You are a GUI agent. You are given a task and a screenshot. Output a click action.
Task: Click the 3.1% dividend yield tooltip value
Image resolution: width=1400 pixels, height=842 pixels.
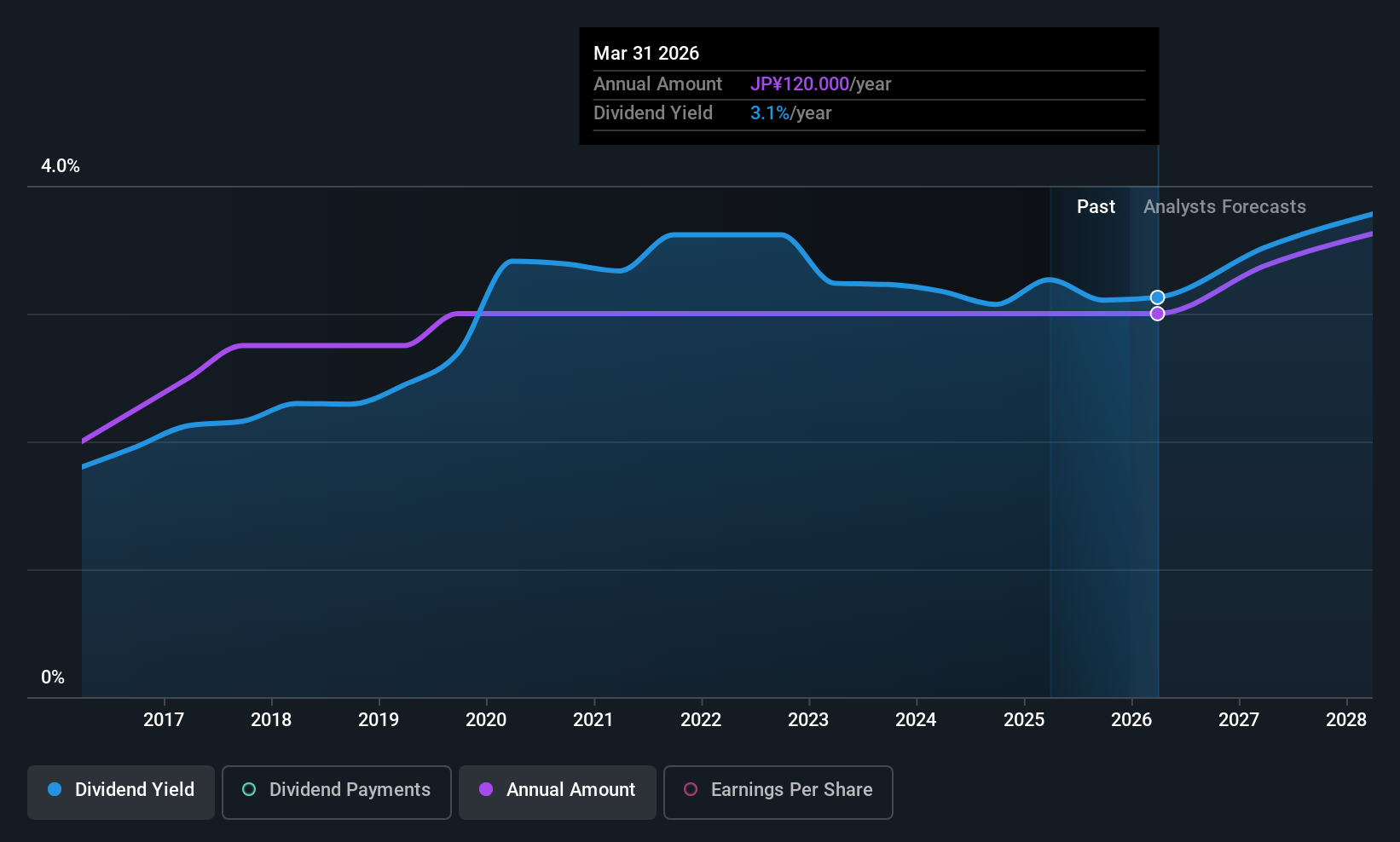(769, 113)
